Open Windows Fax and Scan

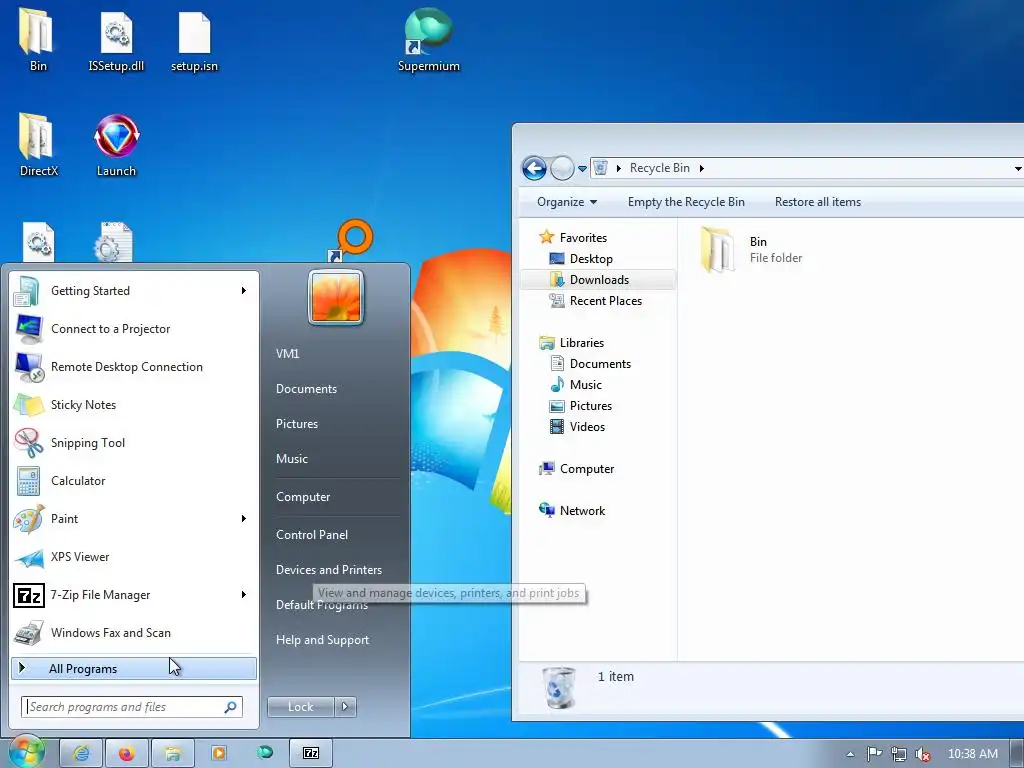110,632
